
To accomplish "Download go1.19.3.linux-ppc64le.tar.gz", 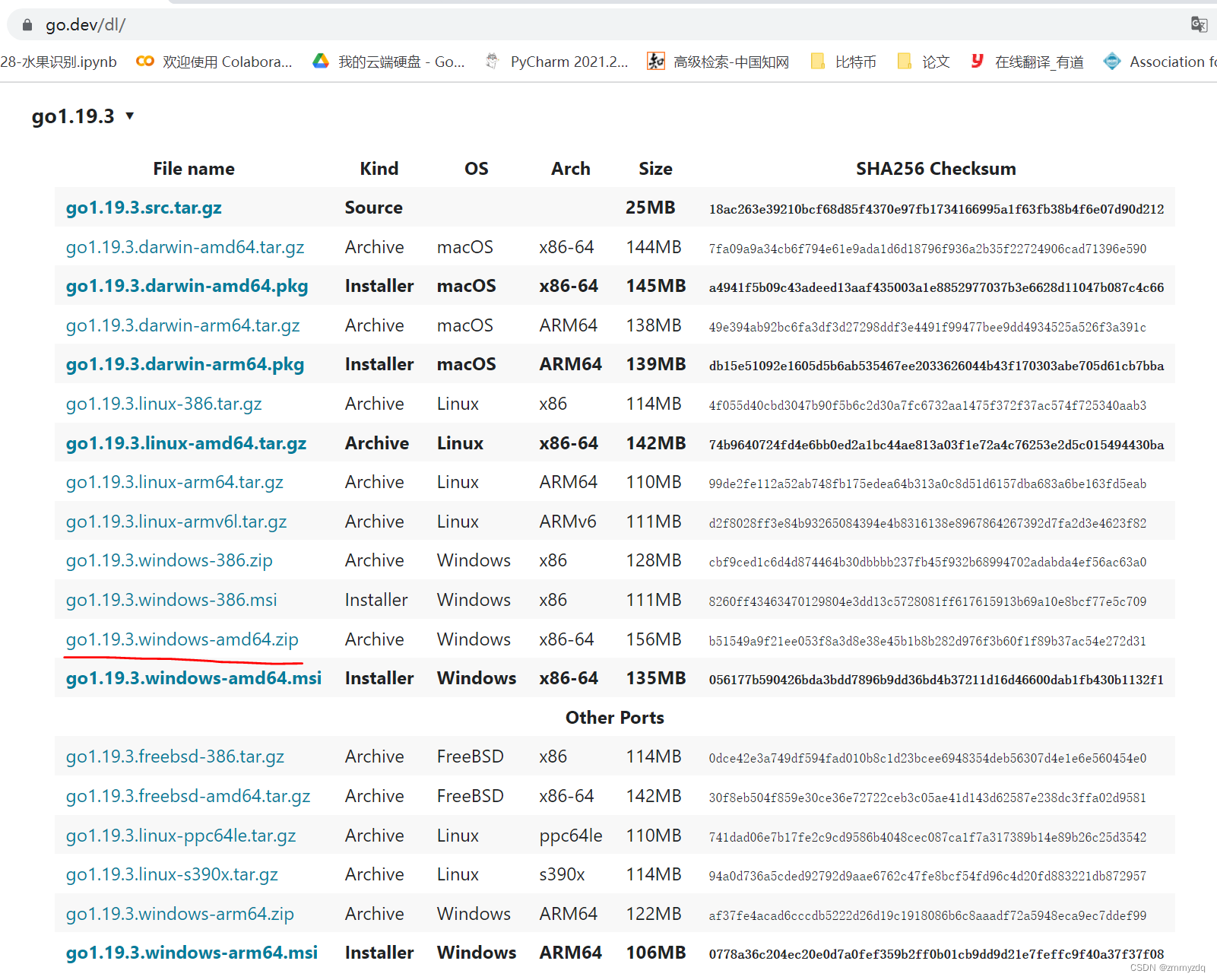I will pyautogui.click(x=181, y=836).
